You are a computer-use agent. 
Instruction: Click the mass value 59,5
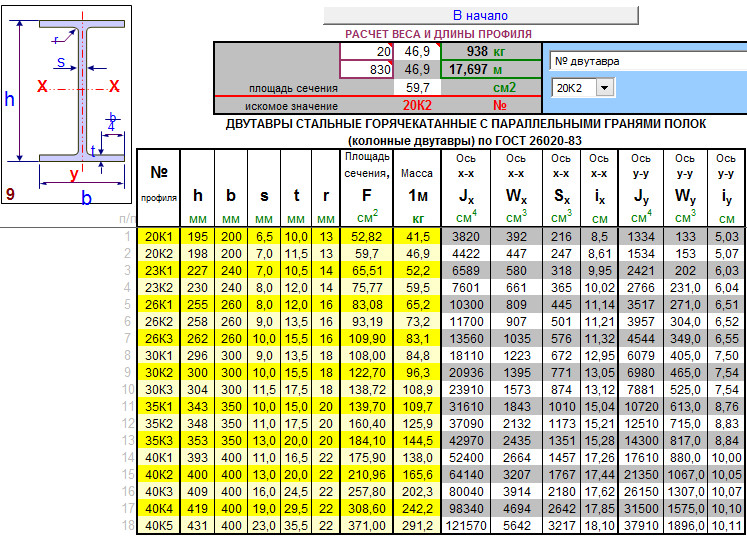[417, 288]
